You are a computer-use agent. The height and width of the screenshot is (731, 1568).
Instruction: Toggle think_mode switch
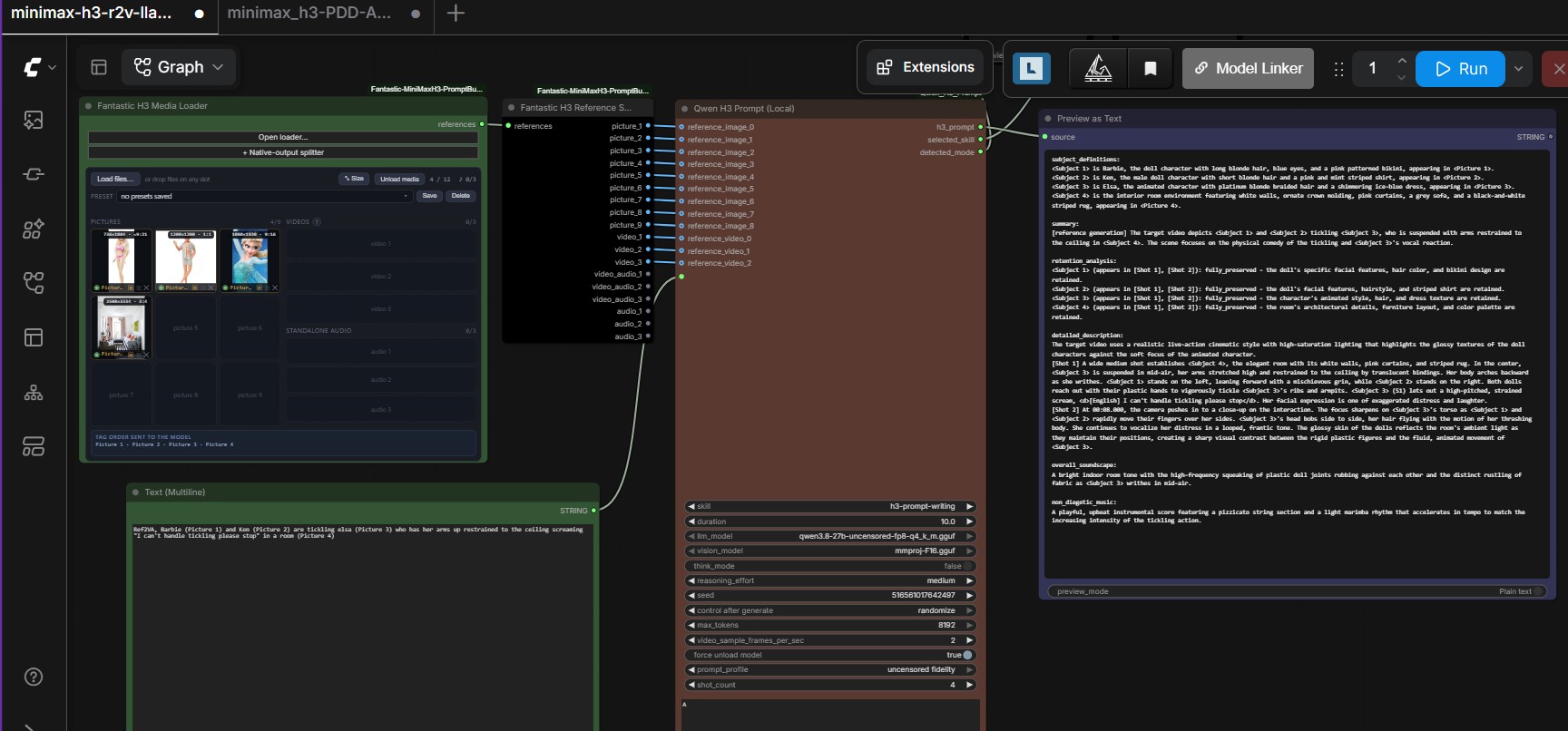(x=967, y=566)
